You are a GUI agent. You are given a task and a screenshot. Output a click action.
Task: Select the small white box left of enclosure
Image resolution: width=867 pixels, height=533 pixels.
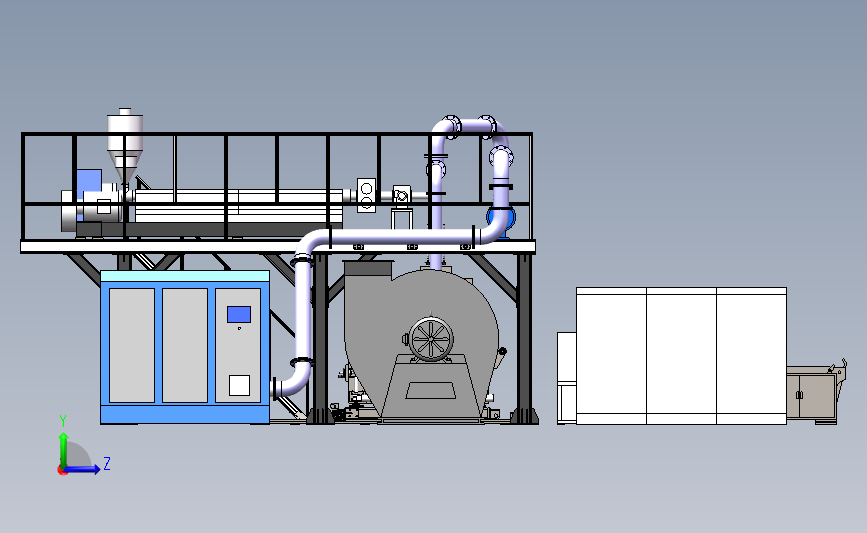(x=567, y=378)
